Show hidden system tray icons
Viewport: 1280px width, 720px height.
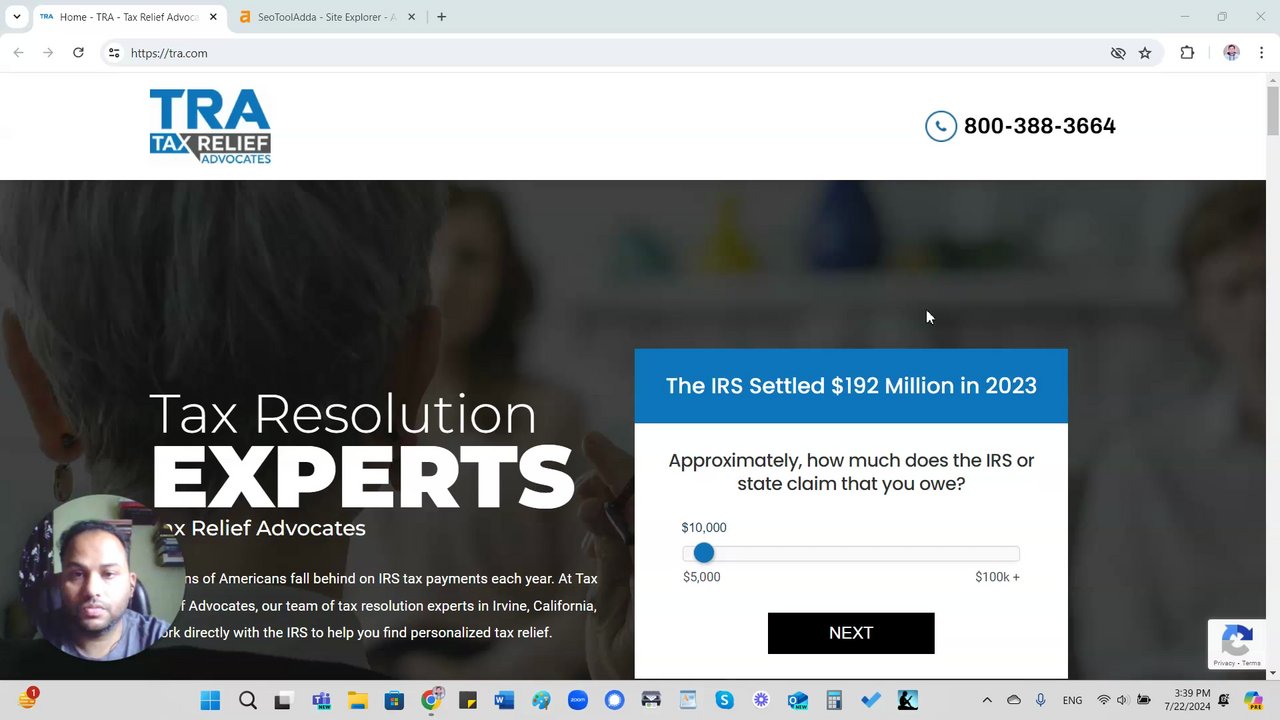pos(987,700)
